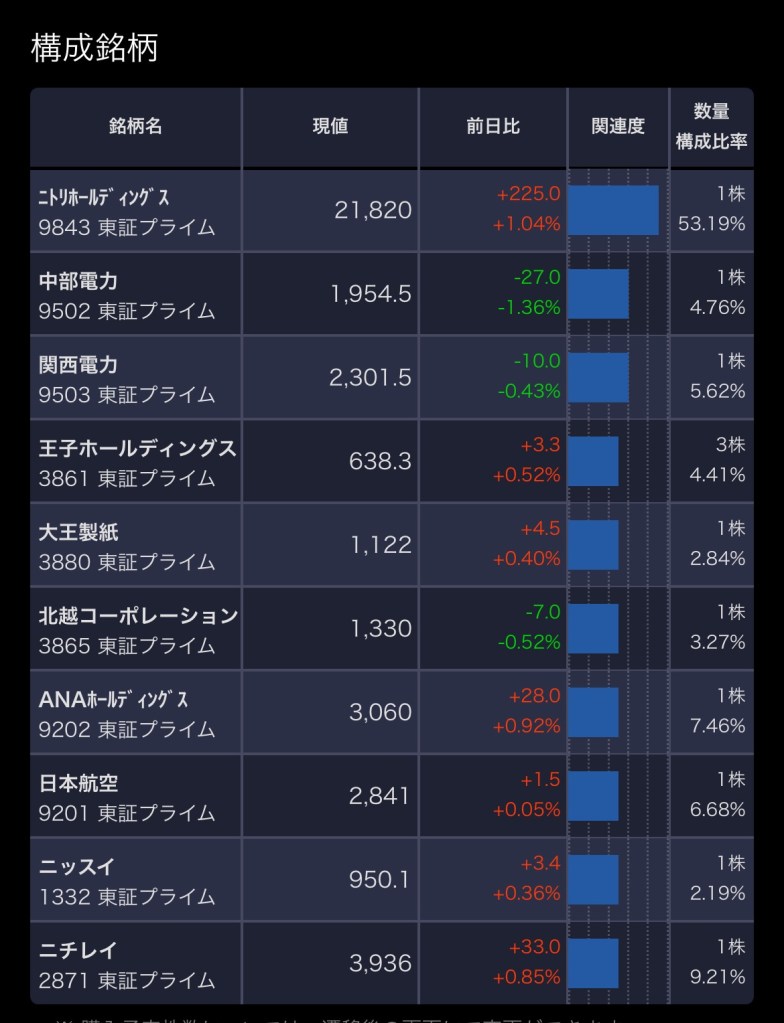Open 中部電力 stock details

tap(79, 280)
